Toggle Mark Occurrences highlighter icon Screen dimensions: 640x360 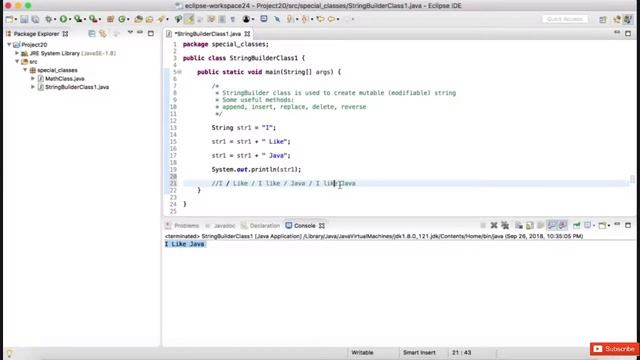click(x=189, y=19)
